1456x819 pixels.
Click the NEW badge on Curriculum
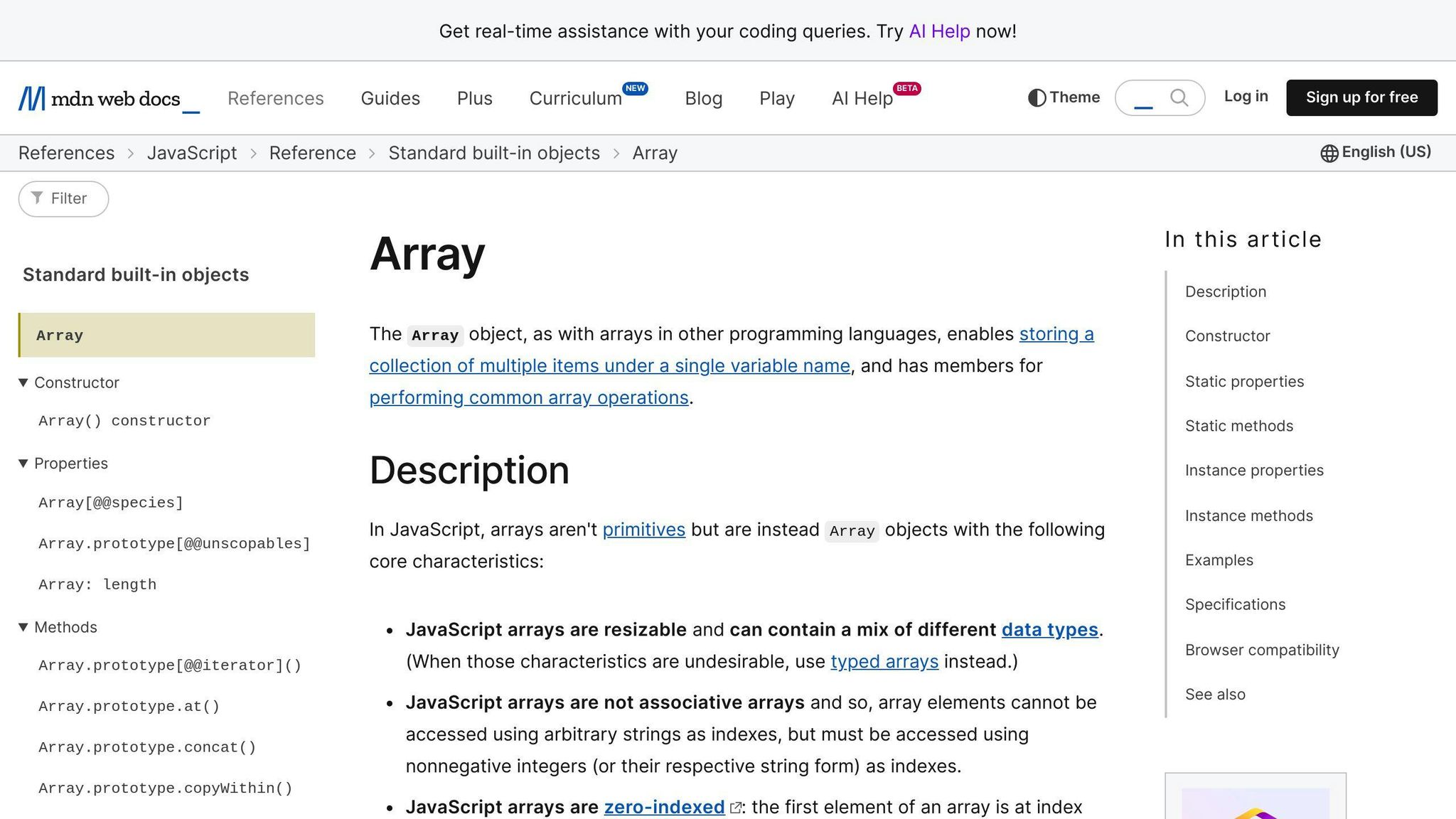point(636,88)
